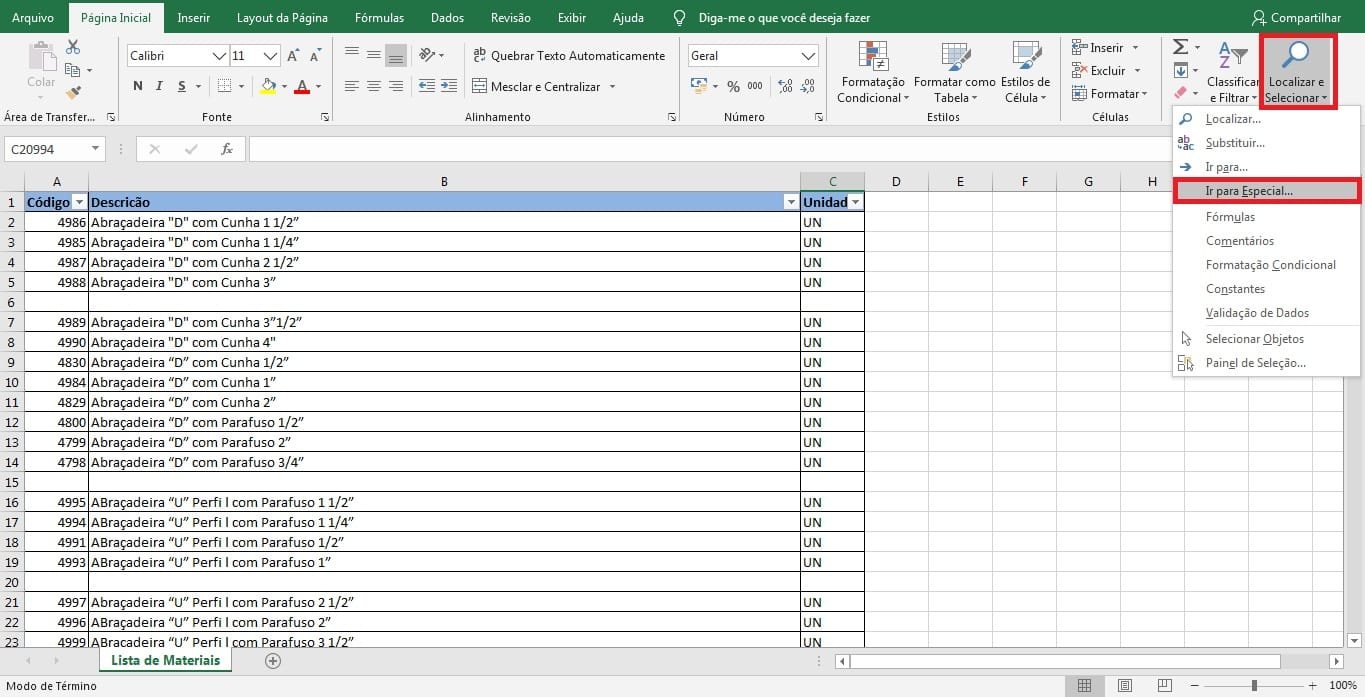Increase indent icon
Viewport: 1365px width, 697px height.
click(449, 87)
